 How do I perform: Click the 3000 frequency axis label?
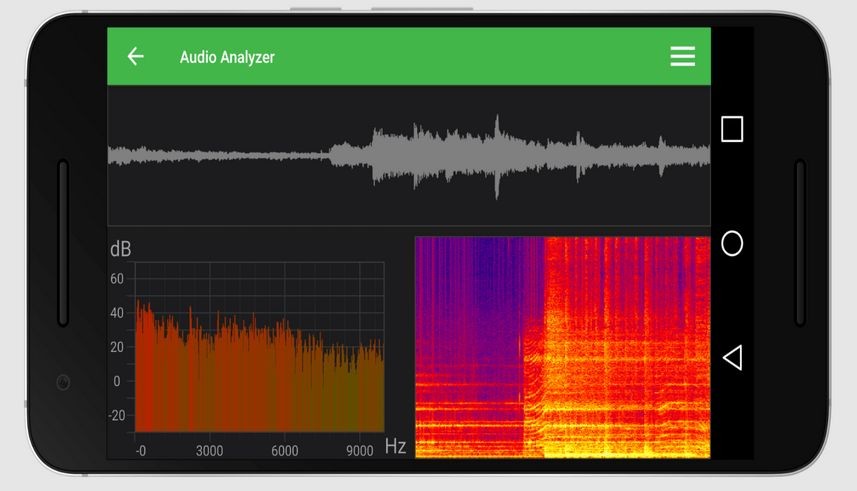(x=209, y=451)
